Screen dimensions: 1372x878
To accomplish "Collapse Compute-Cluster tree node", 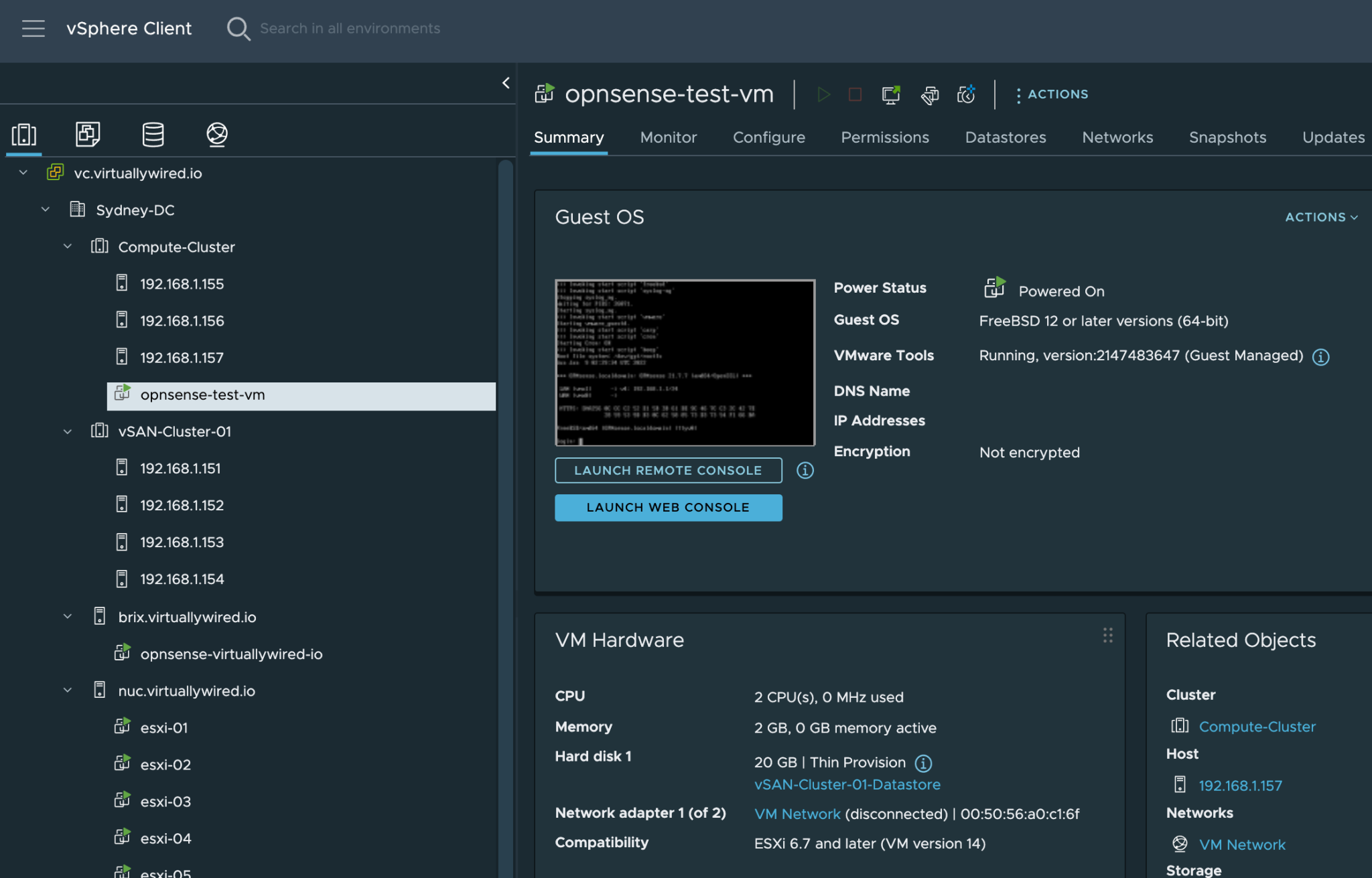I will [x=68, y=246].
